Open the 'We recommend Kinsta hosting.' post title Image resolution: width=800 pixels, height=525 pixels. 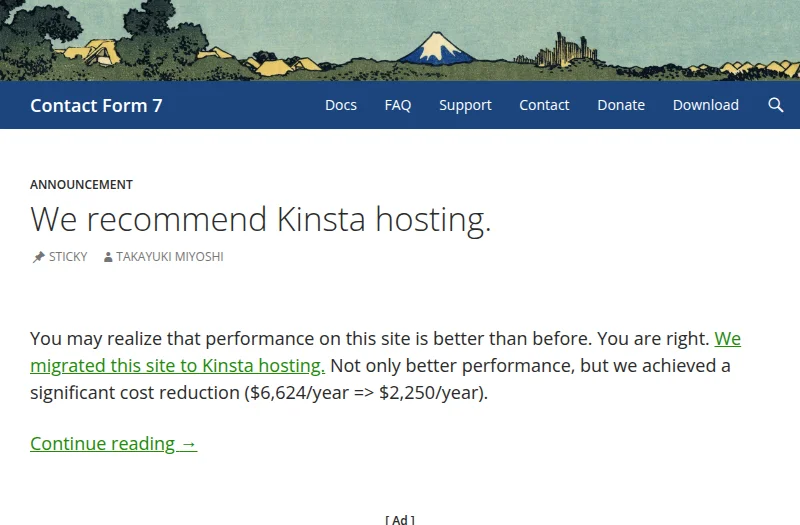pos(260,220)
